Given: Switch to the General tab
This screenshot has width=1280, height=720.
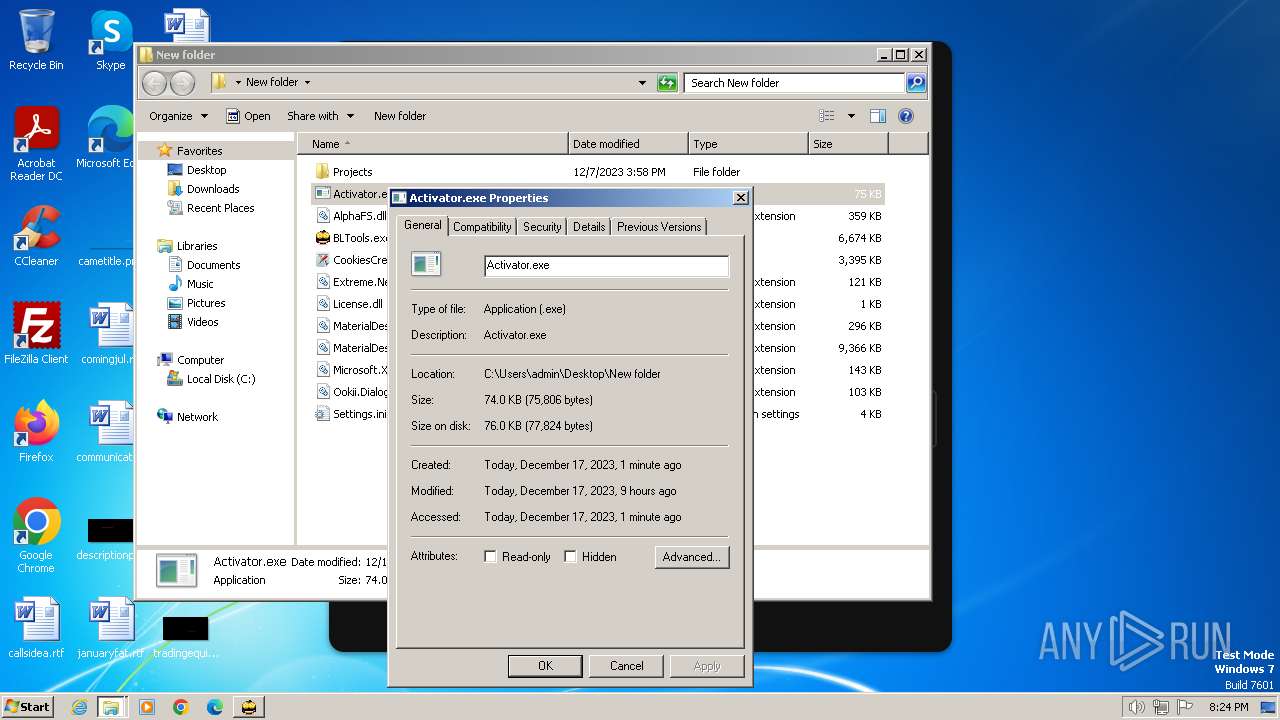Looking at the screenshot, I should (x=422, y=225).
